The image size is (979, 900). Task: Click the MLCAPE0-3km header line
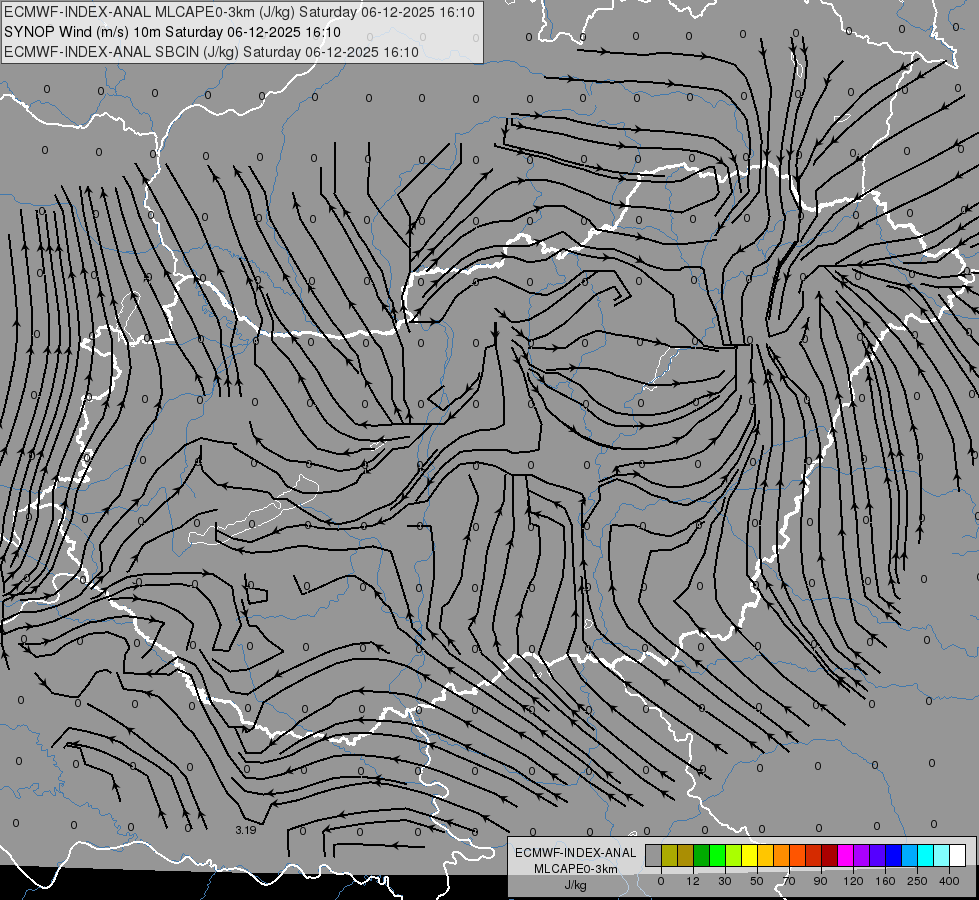click(x=239, y=12)
